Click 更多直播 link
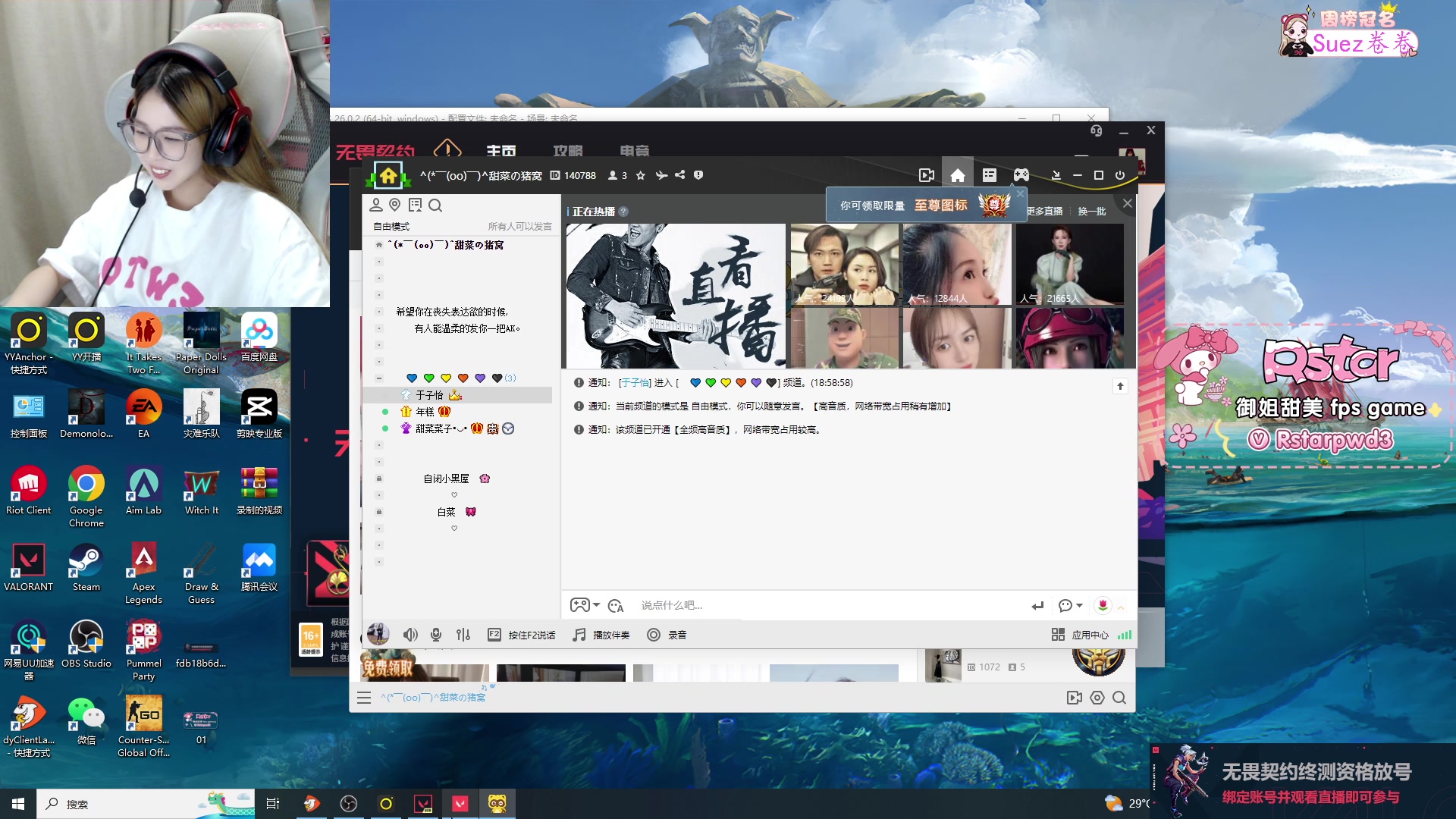1456x819 pixels. pos(1044,211)
